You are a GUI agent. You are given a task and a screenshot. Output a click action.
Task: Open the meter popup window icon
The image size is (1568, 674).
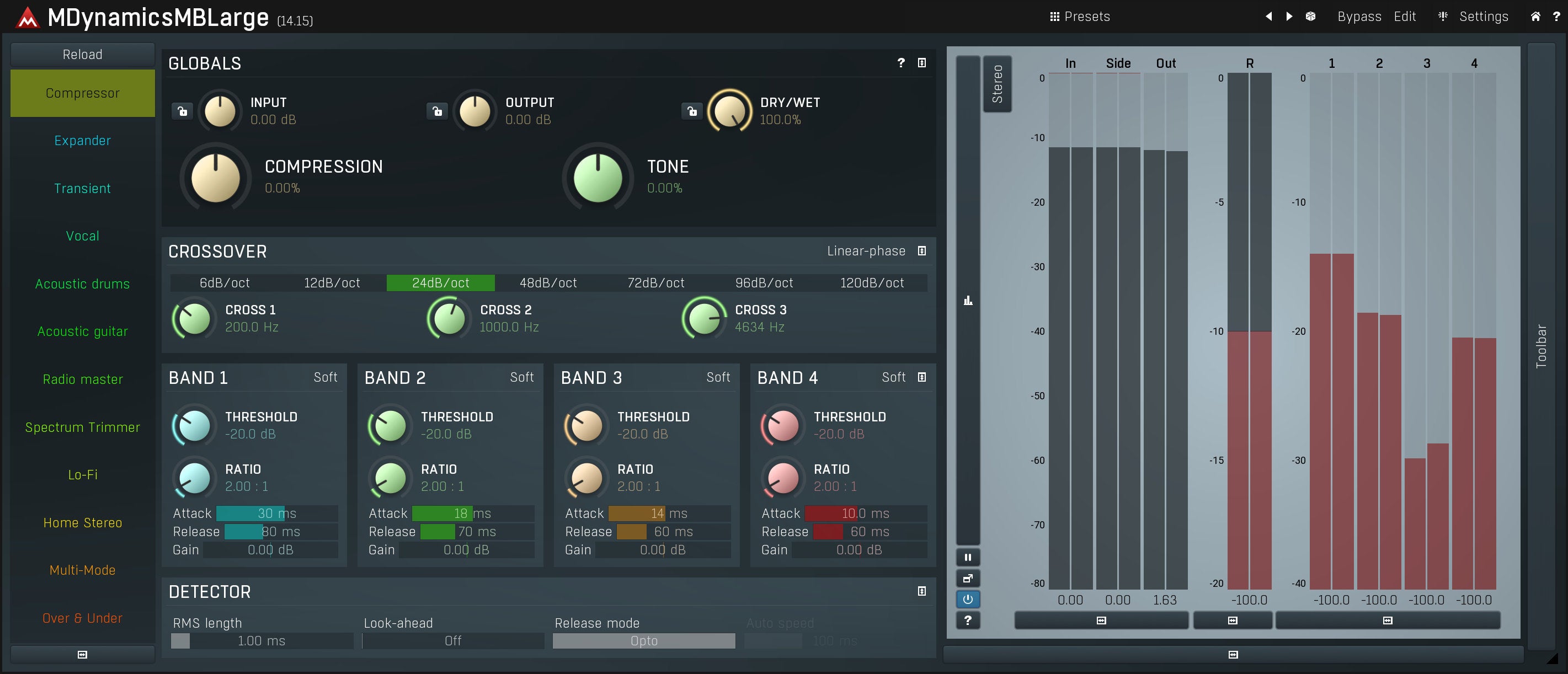coord(968,579)
